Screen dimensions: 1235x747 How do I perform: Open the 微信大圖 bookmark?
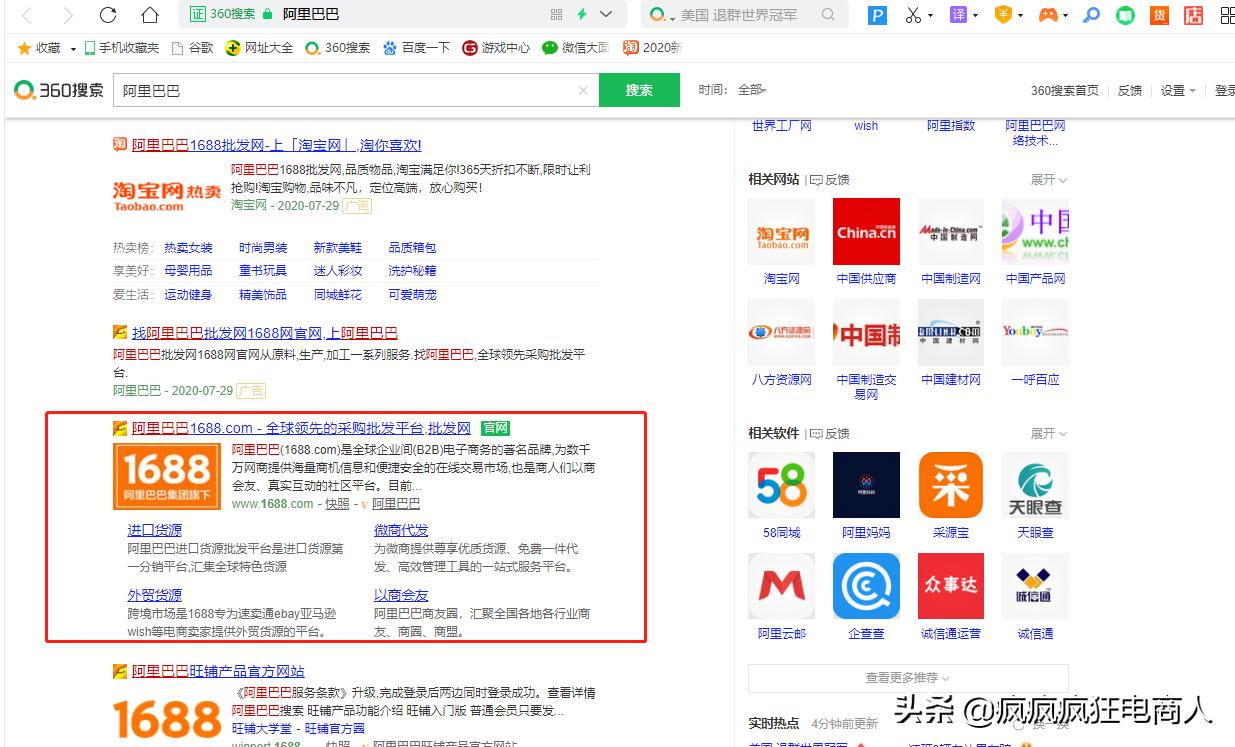click(x=576, y=48)
